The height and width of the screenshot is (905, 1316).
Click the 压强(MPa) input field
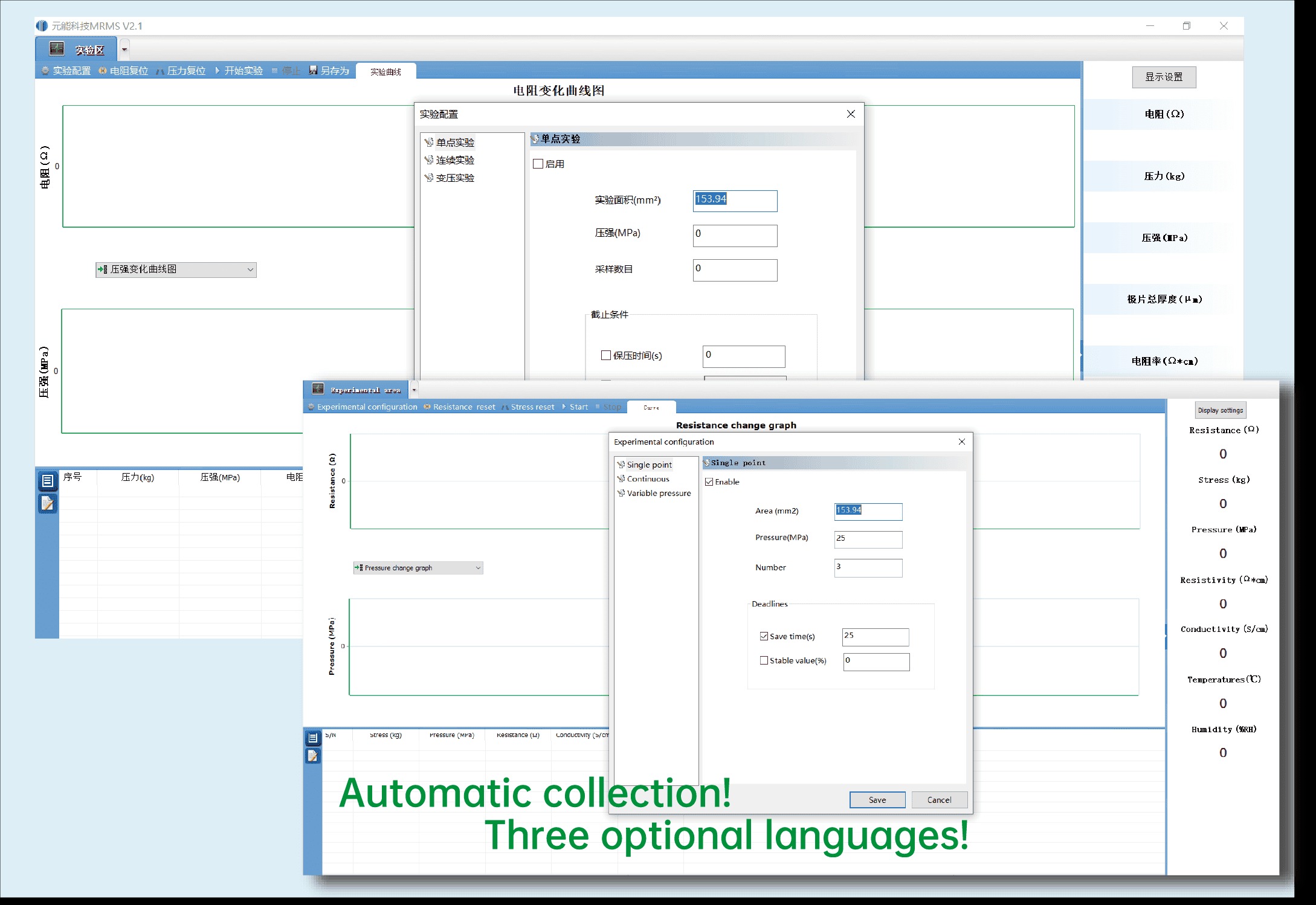point(735,236)
